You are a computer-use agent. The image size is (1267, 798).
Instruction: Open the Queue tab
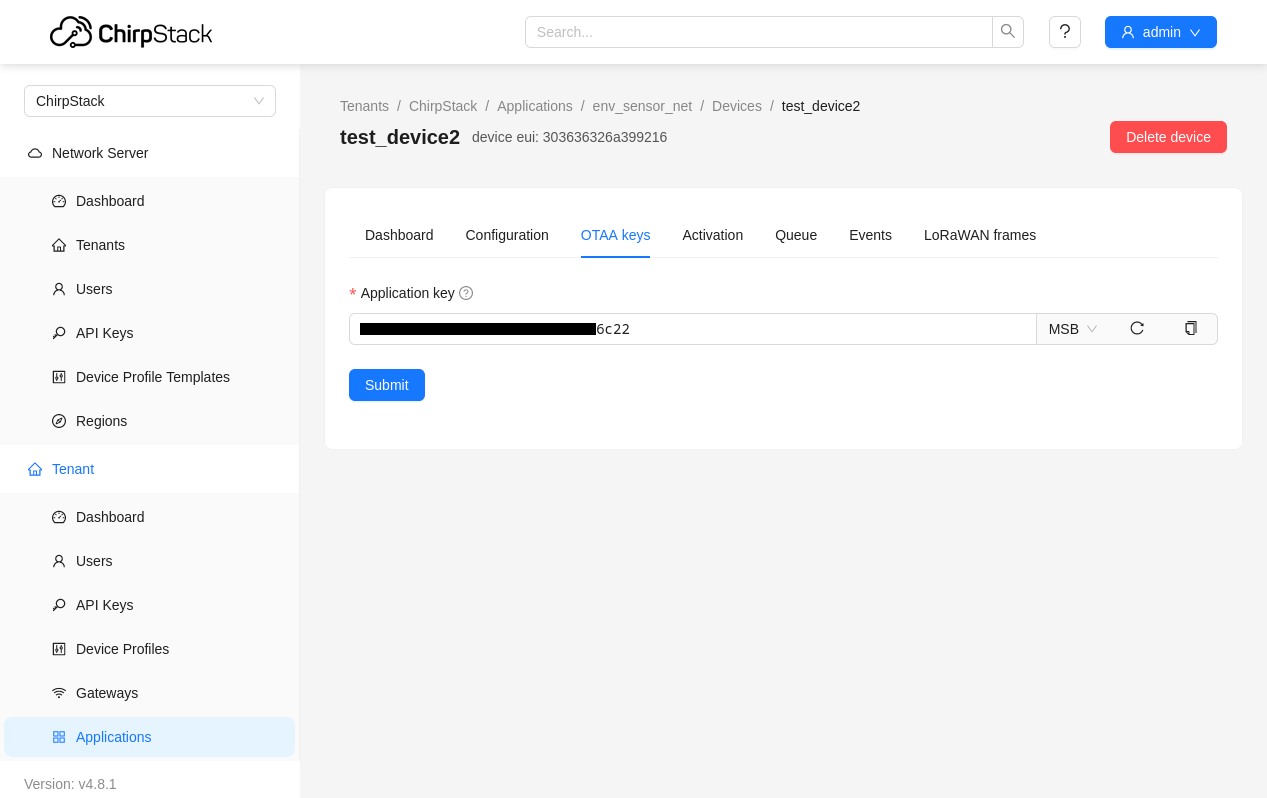[796, 235]
